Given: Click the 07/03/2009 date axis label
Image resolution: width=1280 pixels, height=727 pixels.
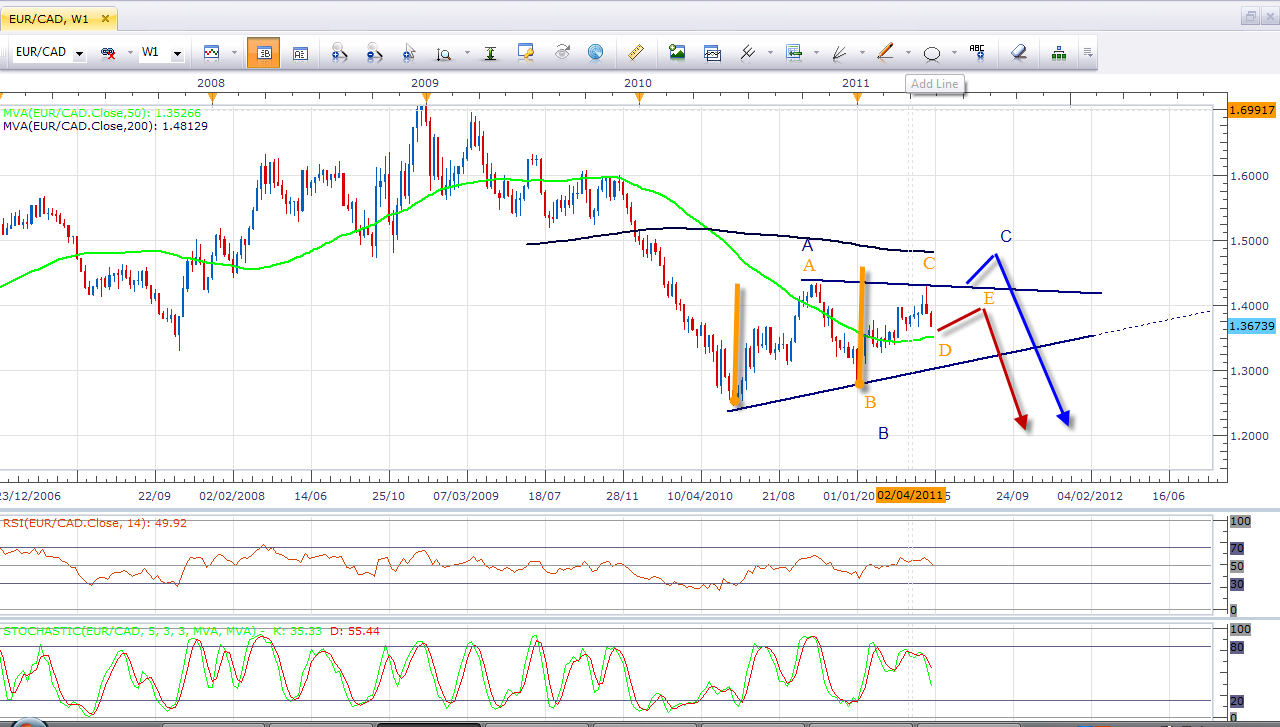Looking at the screenshot, I should pyautogui.click(x=465, y=495).
